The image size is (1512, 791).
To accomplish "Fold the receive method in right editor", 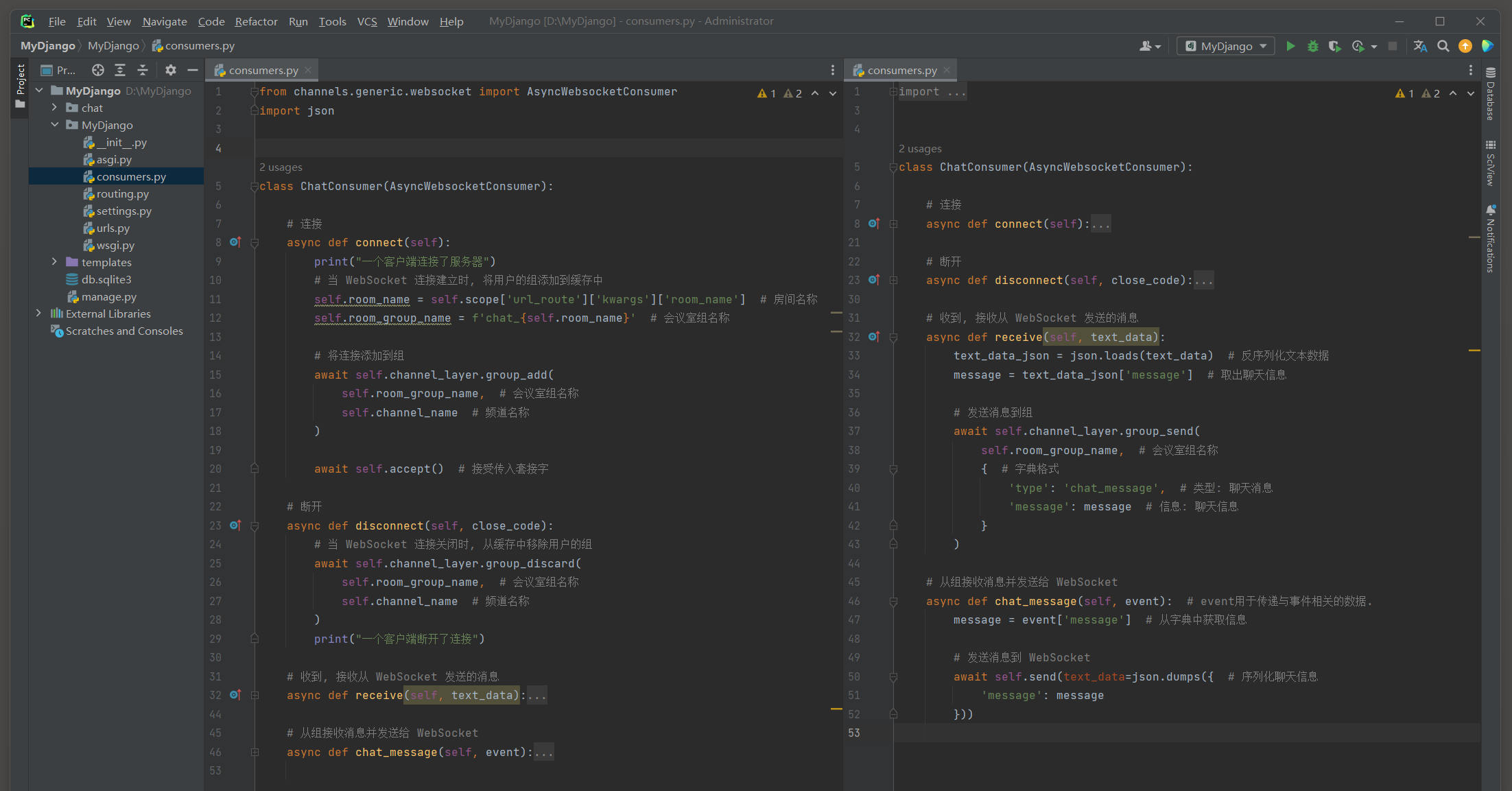I will (x=893, y=338).
